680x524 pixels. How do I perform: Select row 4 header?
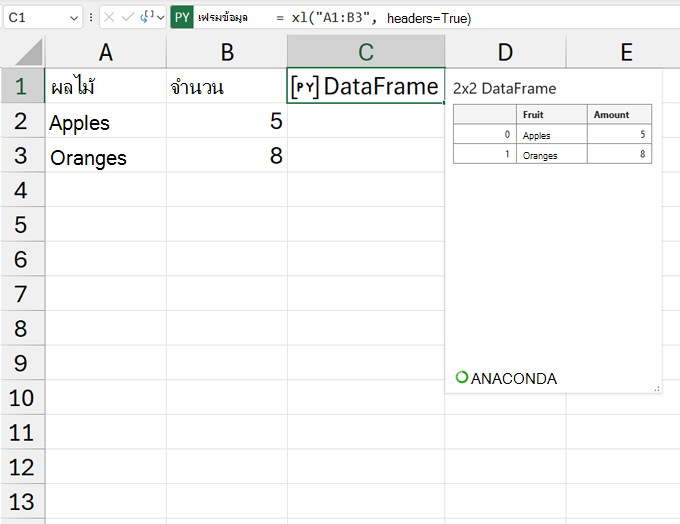23,190
